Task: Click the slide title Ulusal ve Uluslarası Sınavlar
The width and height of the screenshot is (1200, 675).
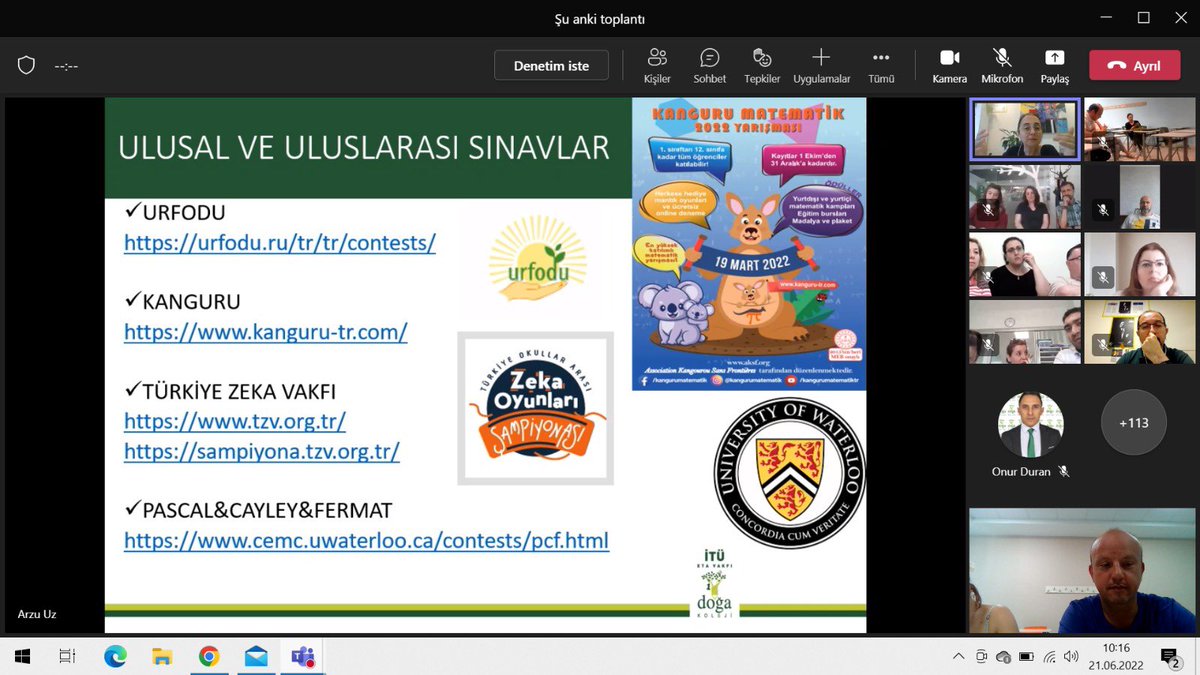Action: 364,147
